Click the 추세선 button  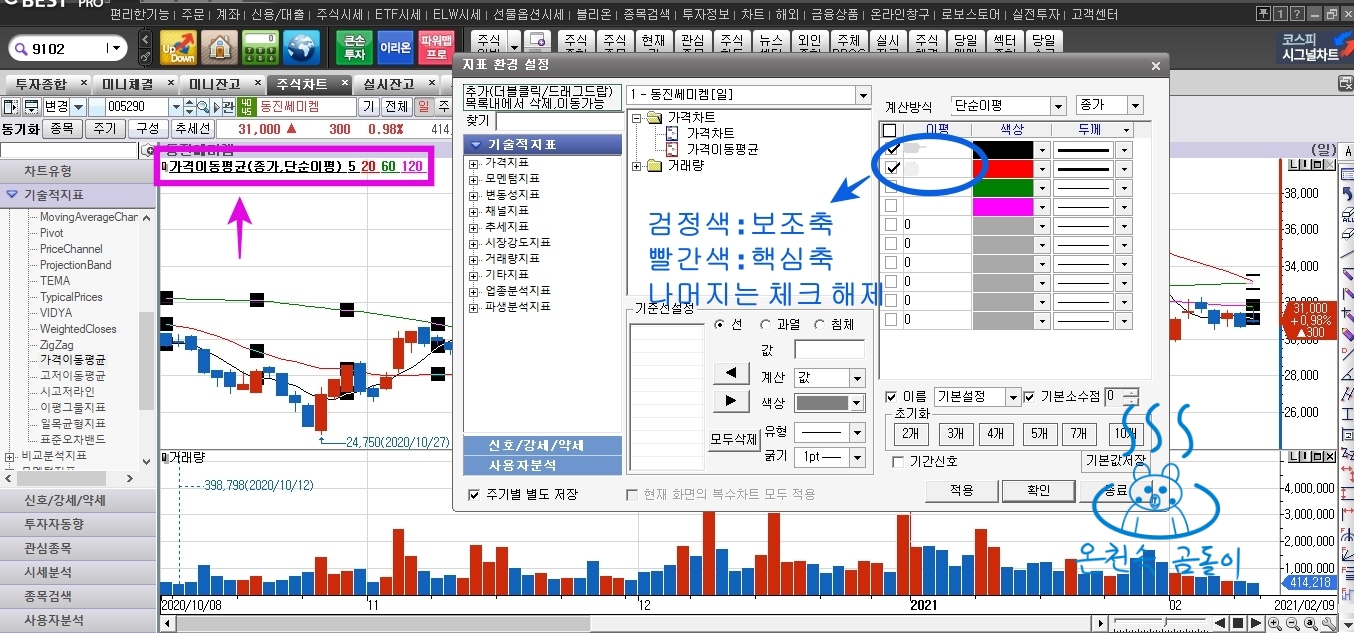tap(191, 129)
